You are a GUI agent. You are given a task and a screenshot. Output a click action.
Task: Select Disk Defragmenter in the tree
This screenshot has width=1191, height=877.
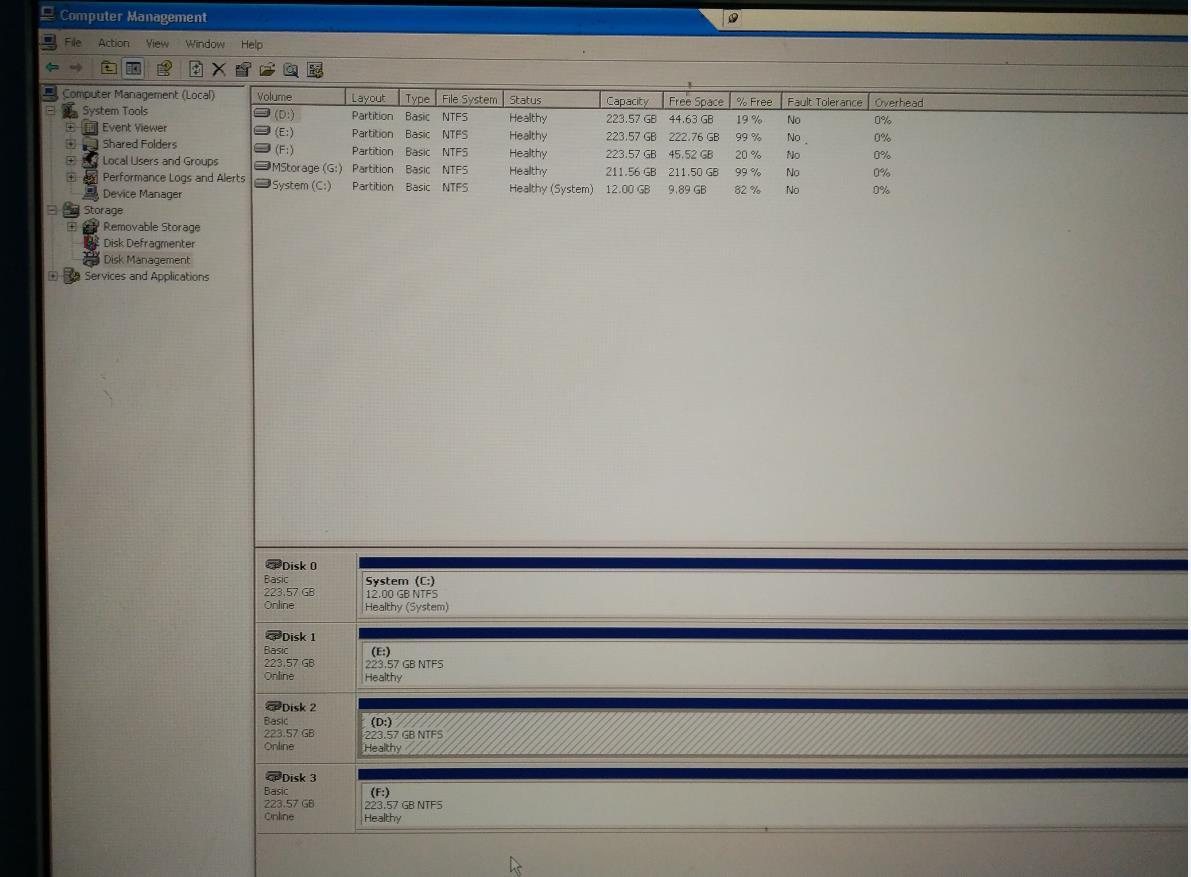149,243
